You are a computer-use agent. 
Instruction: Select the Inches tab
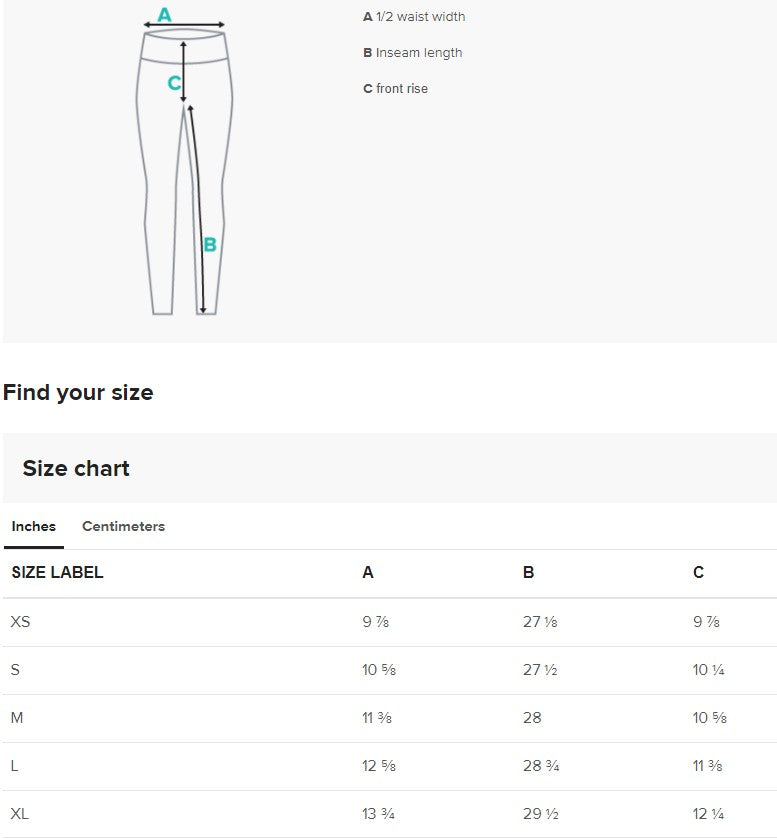[34, 526]
